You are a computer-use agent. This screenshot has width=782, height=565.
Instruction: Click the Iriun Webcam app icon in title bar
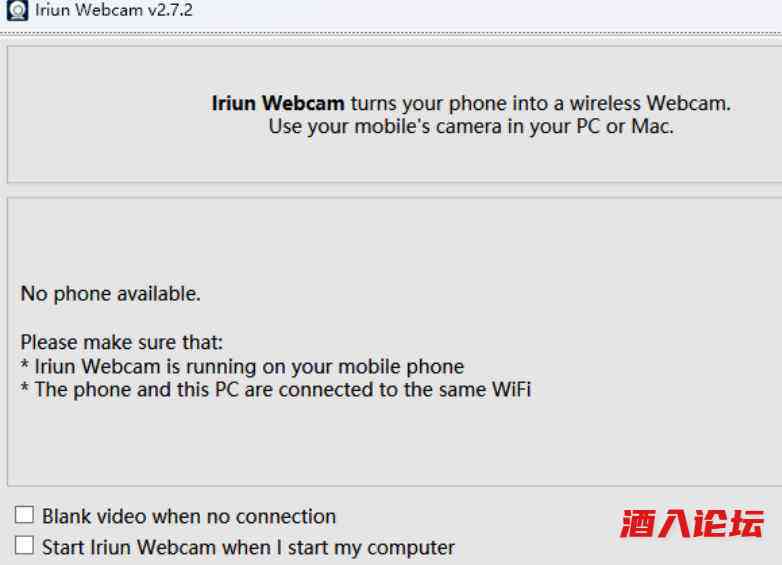17,10
